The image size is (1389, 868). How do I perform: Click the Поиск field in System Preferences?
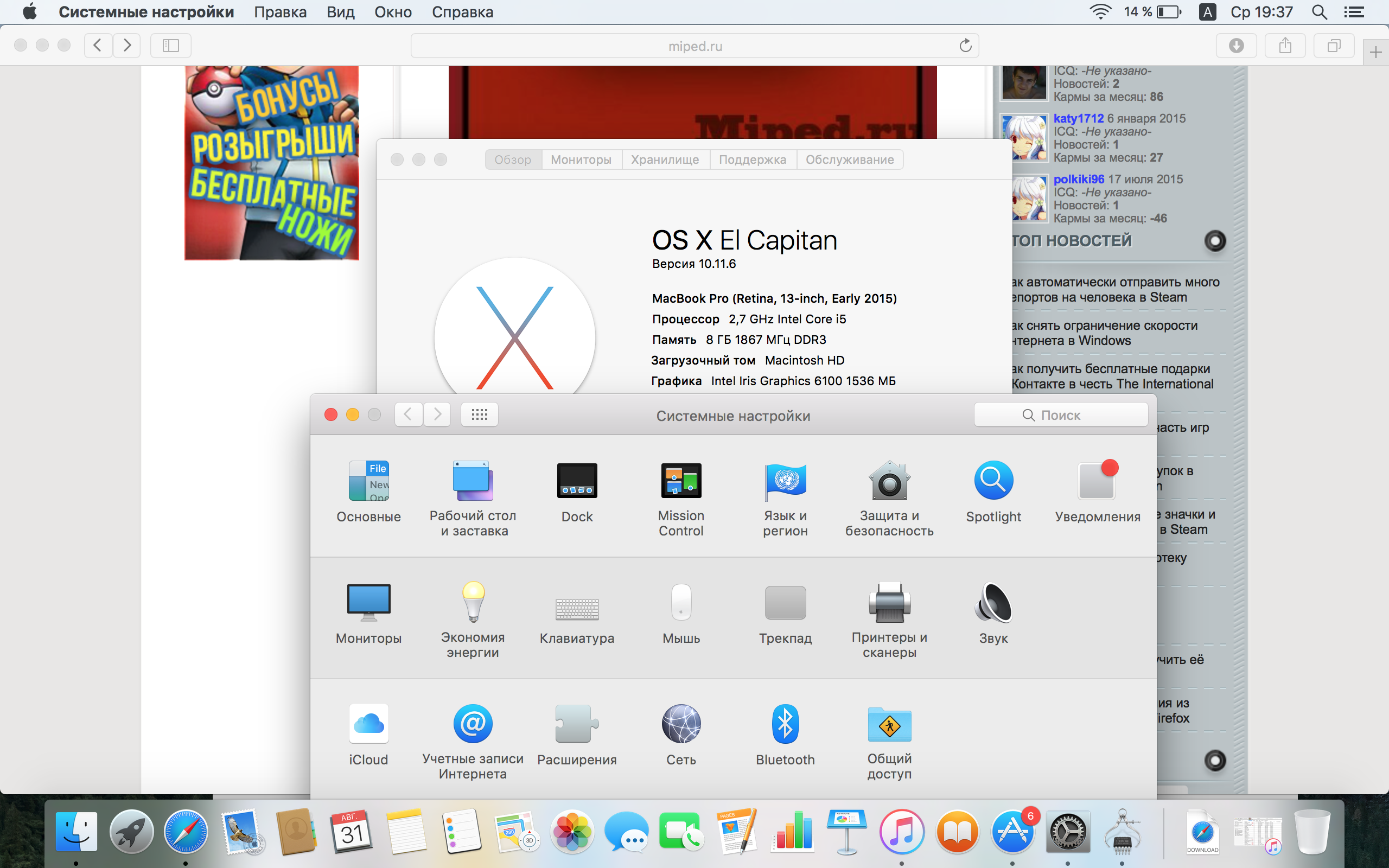tap(1061, 414)
